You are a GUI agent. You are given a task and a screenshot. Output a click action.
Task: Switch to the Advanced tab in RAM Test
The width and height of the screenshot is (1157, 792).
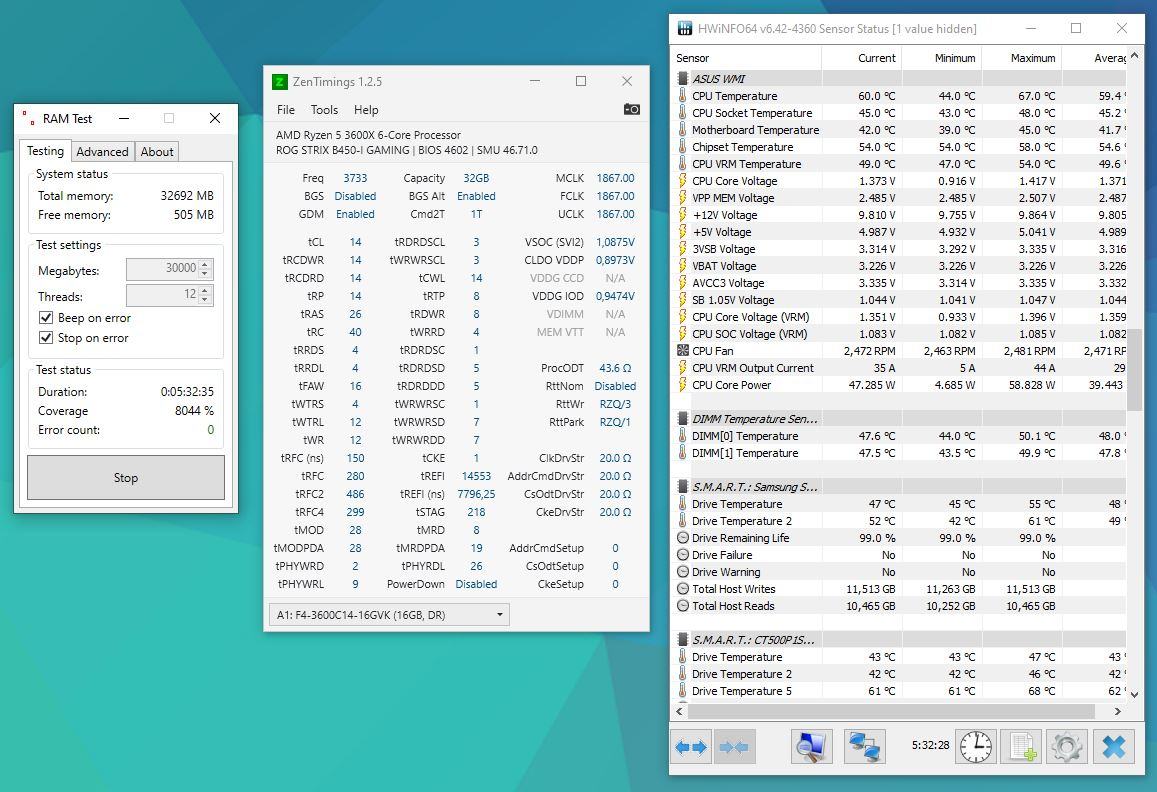pyautogui.click(x=103, y=152)
